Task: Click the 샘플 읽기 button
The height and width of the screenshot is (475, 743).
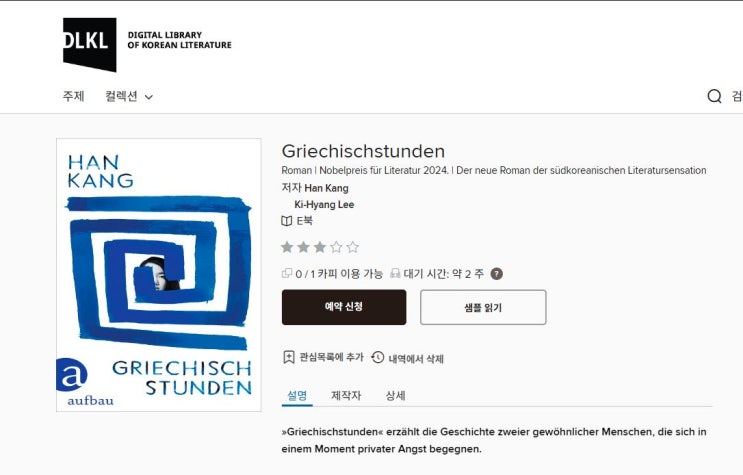Action: [483, 307]
